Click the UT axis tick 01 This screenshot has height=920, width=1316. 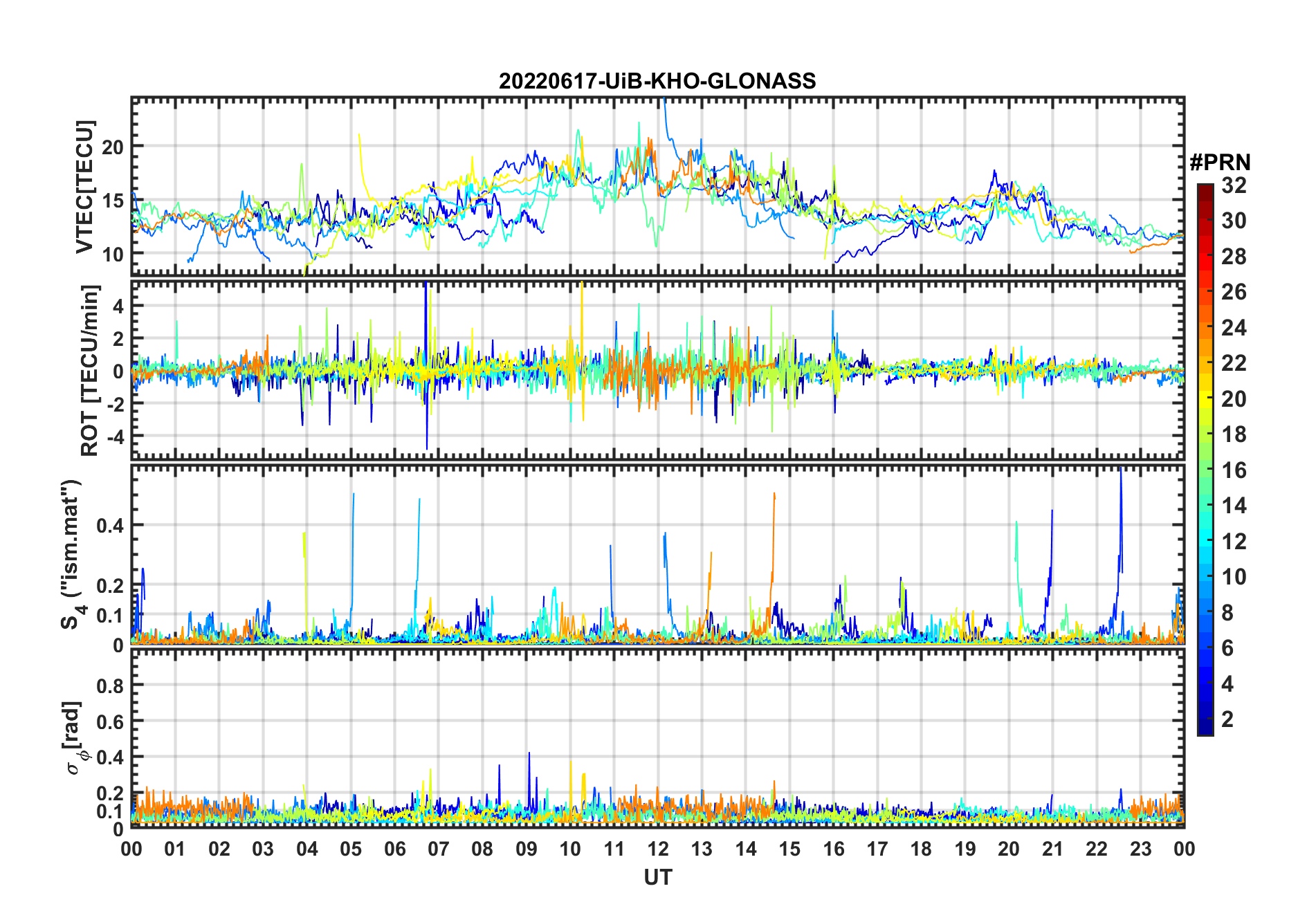click(x=175, y=849)
